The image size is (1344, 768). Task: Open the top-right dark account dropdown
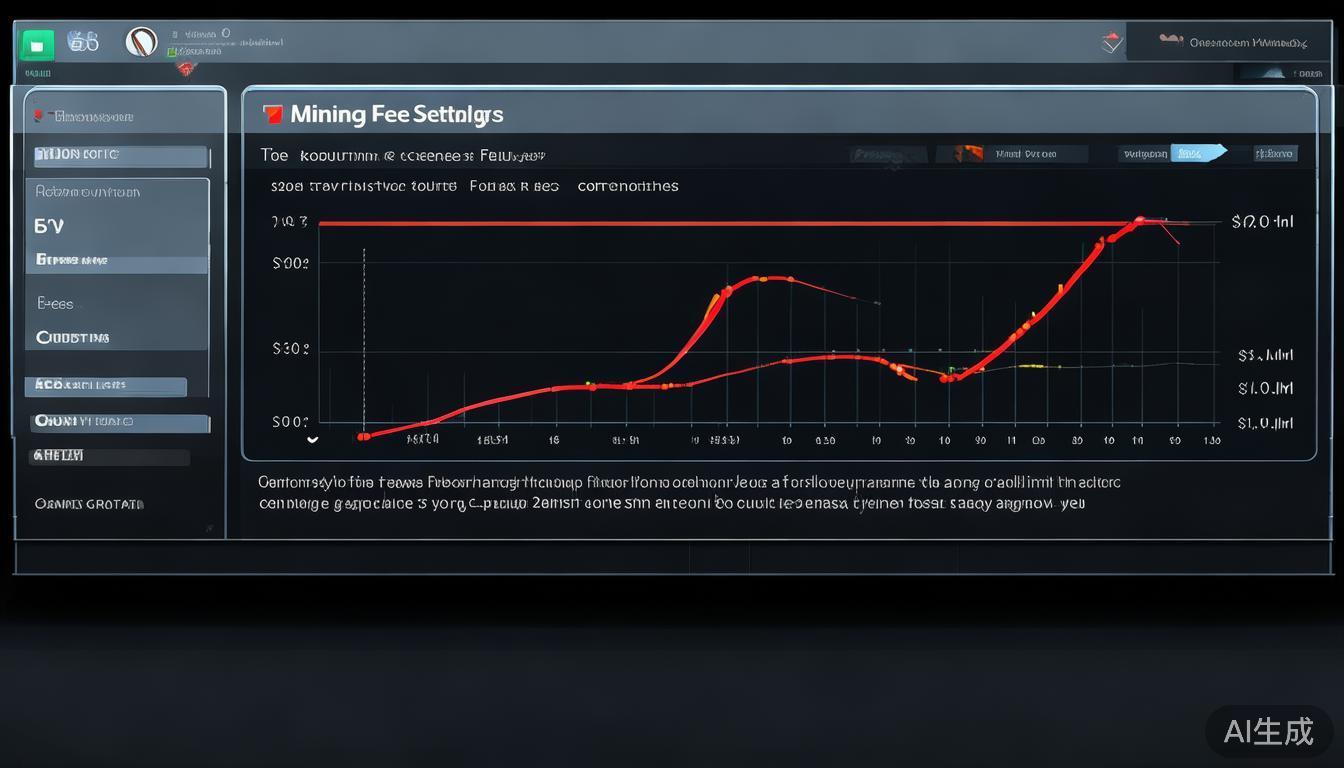[x=1230, y=43]
